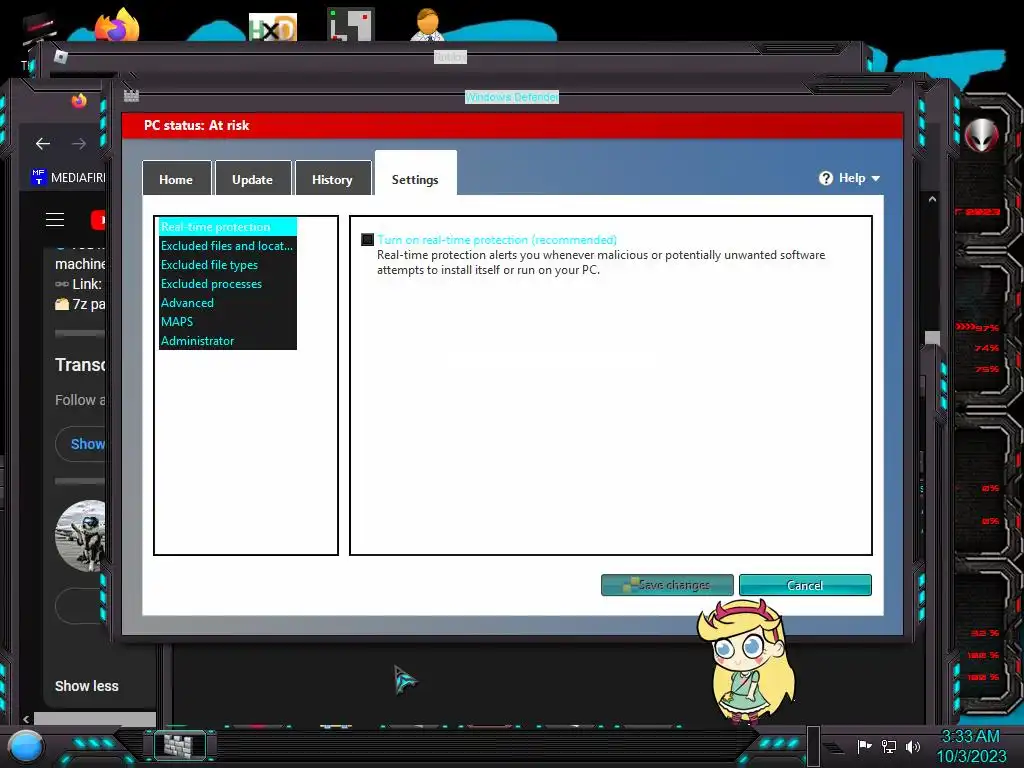Open the network tray icon
1024x768 pixels.
coord(889,746)
